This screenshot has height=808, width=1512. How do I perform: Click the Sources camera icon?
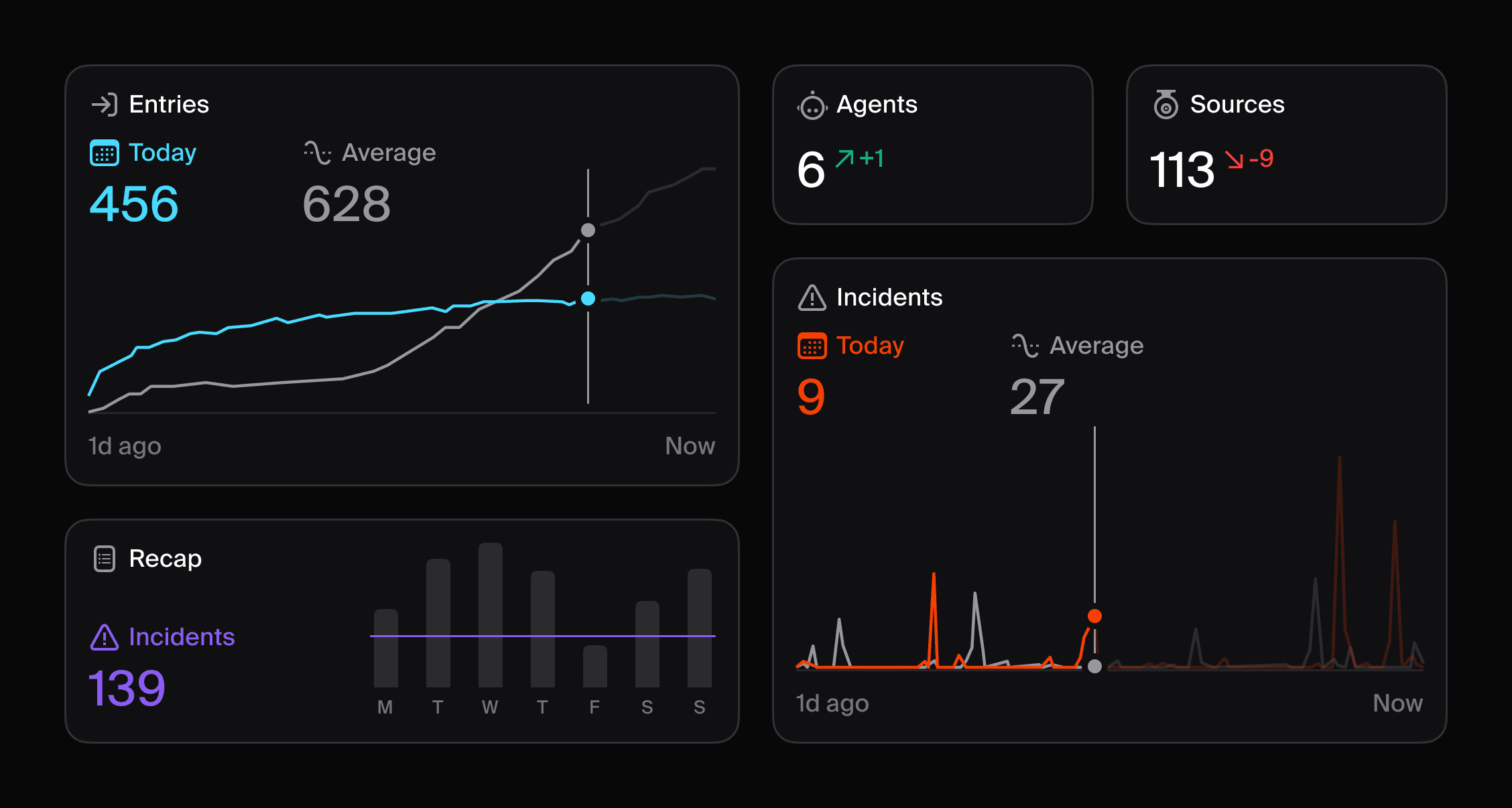click(1166, 105)
